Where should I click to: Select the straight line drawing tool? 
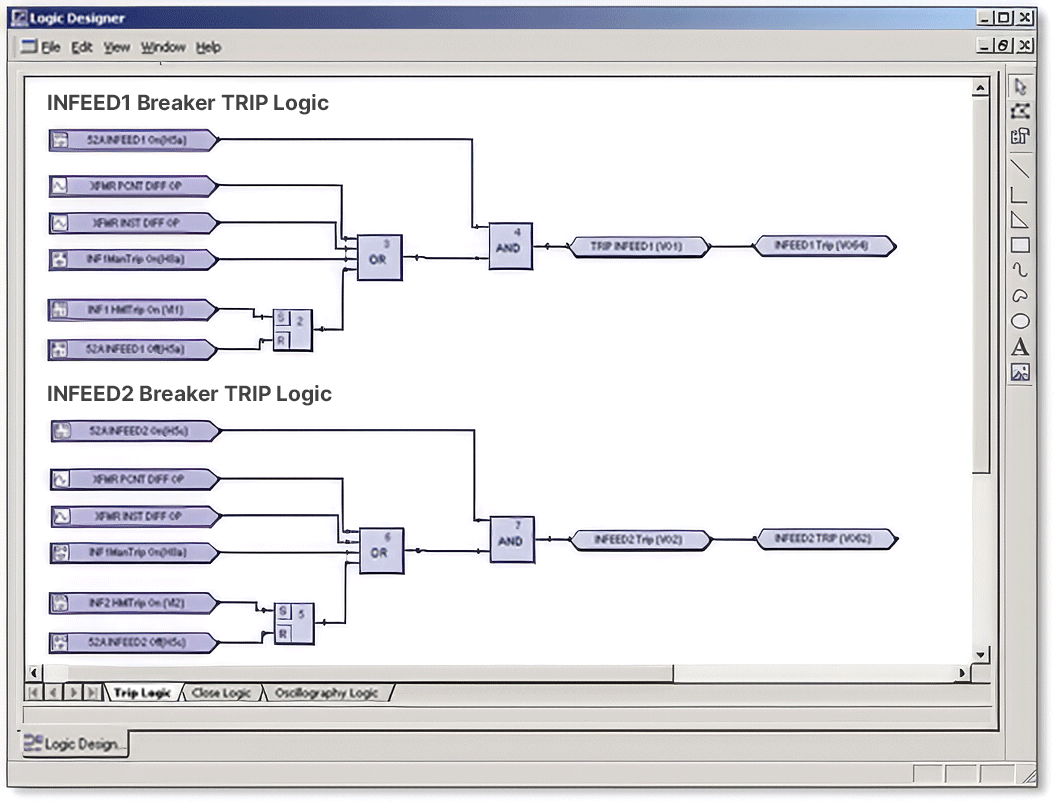pyautogui.click(x=1020, y=167)
